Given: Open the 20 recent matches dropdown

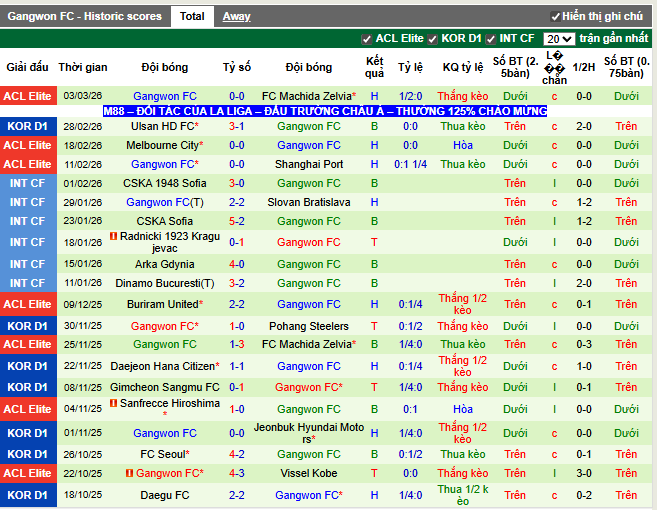Looking at the screenshot, I should point(559,39).
